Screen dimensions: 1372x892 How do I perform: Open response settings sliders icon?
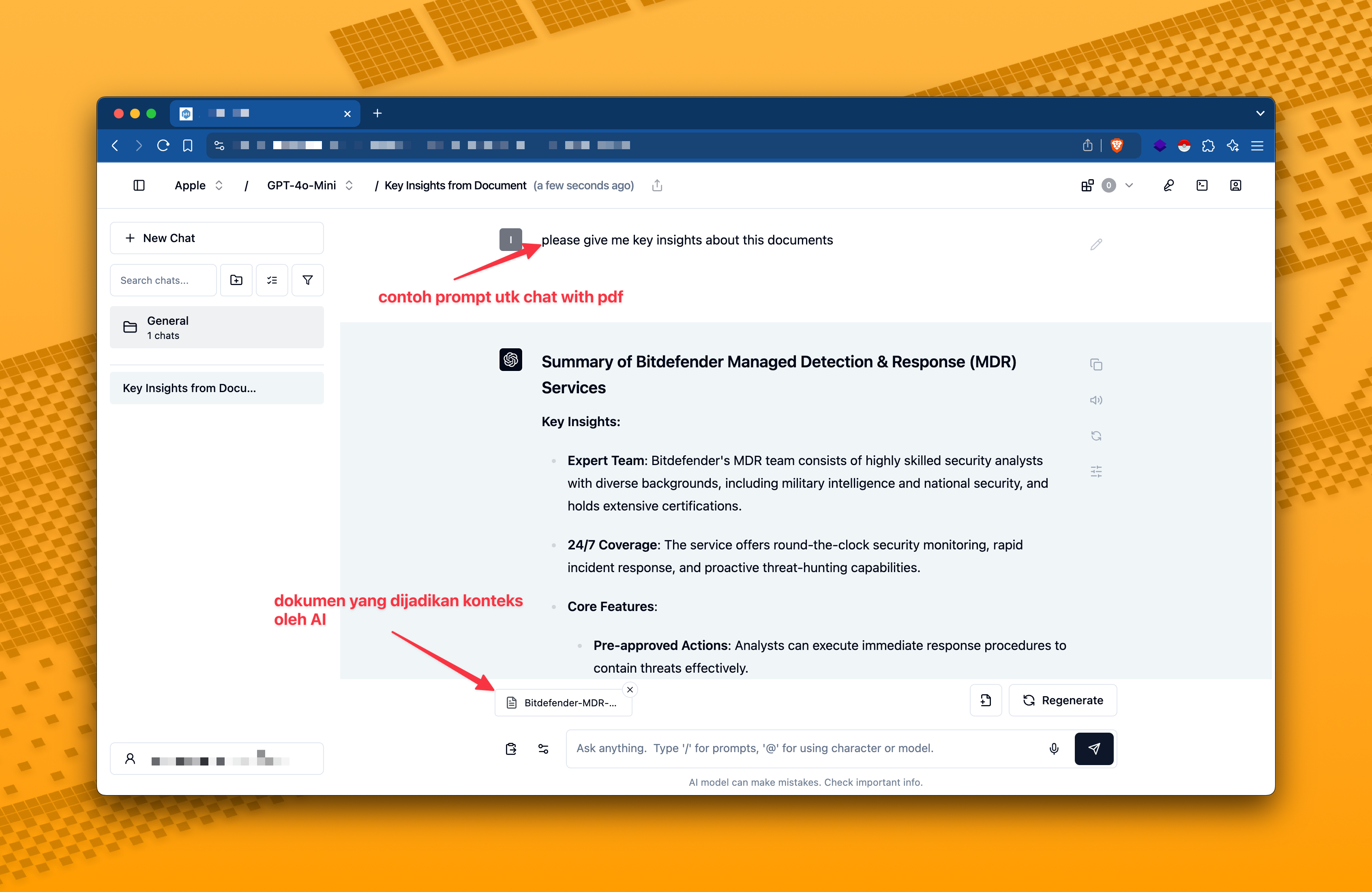(1096, 472)
